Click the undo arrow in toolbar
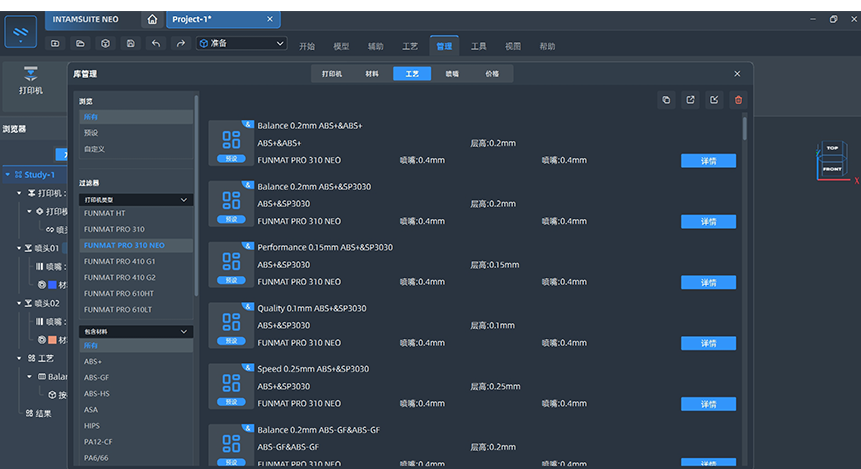The height and width of the screenshot is (469, 861). click(156, 44)
